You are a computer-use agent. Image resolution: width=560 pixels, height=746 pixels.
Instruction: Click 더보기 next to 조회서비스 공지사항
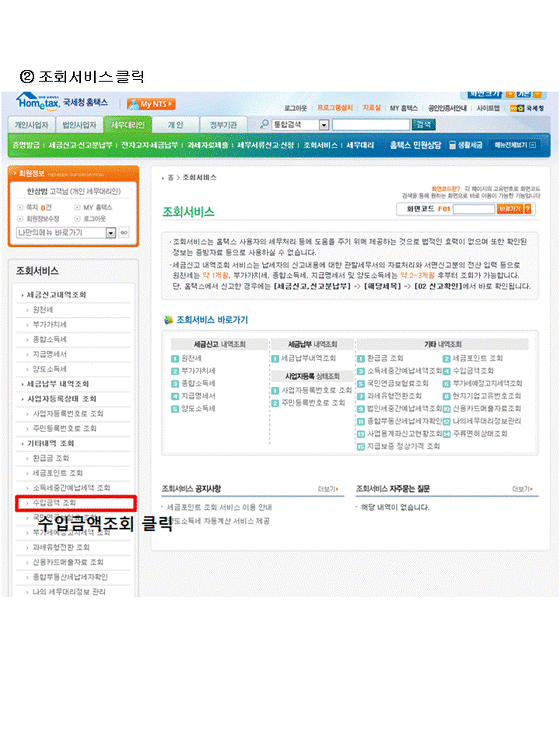pyautogui.click(x=328, y=489)
